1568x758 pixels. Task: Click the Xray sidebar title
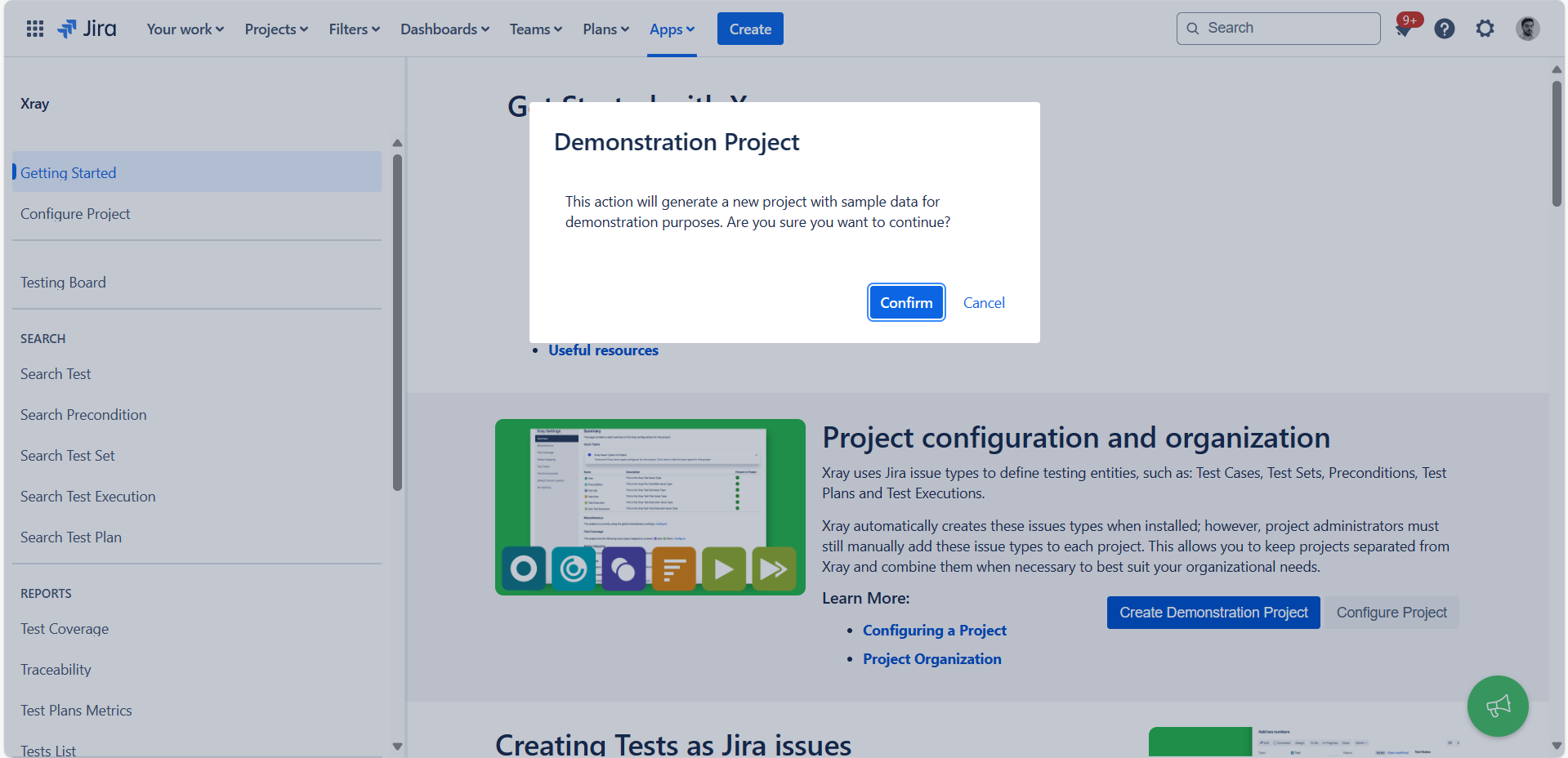point(35,104)
